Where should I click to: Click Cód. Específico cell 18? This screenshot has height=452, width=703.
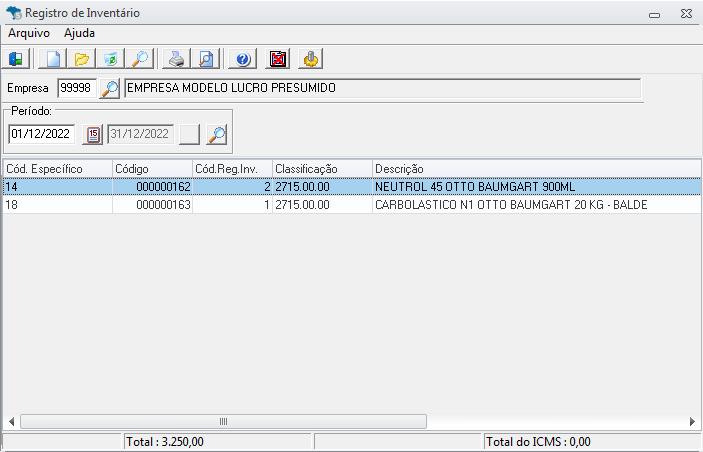[x=57, y=205]
